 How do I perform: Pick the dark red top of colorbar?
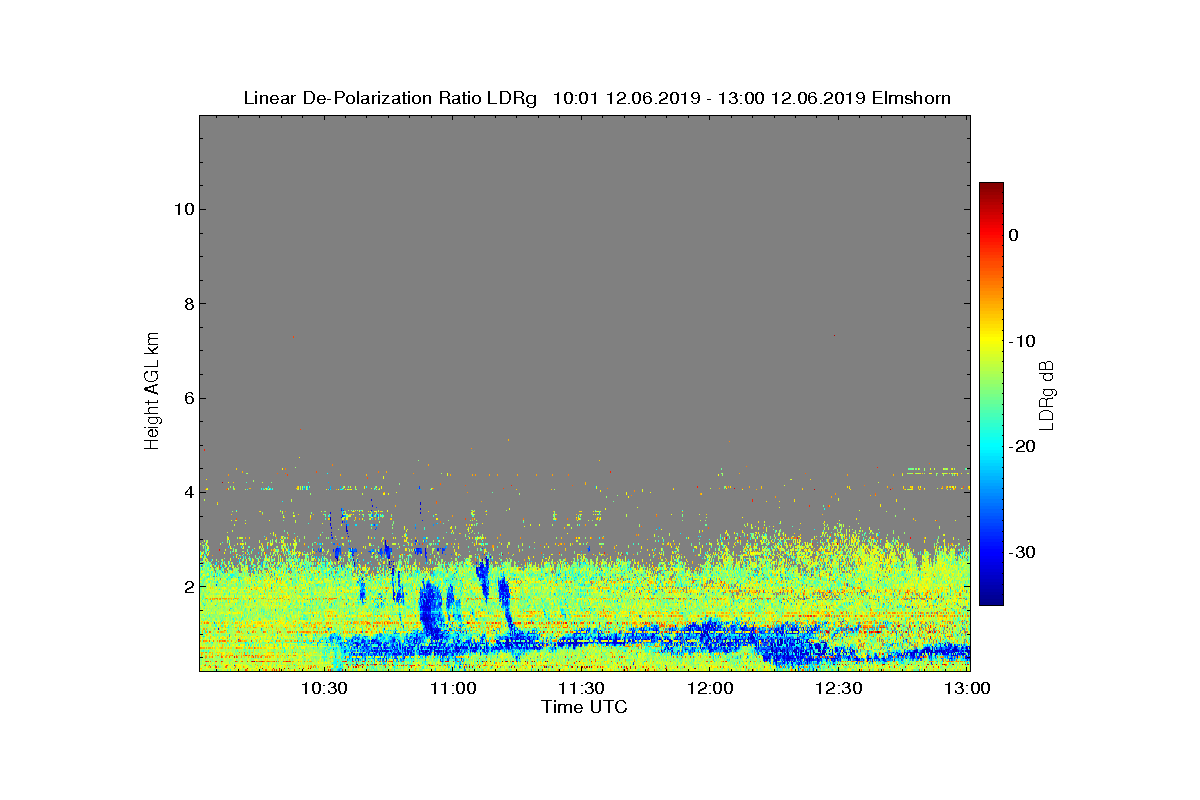click(991, 188)
